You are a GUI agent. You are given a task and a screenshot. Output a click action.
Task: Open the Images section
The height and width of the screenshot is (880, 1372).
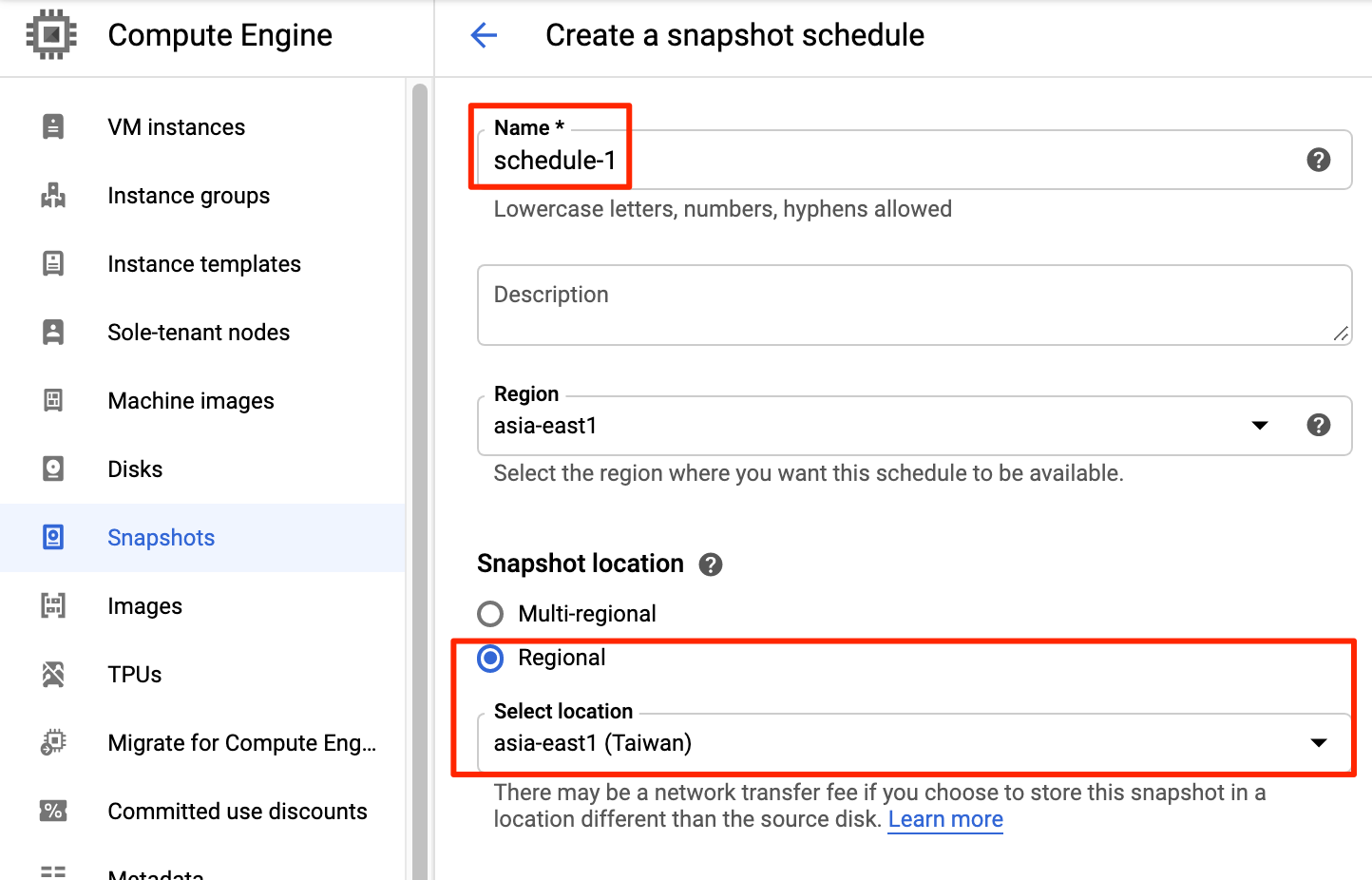click(x=144, y=605)
